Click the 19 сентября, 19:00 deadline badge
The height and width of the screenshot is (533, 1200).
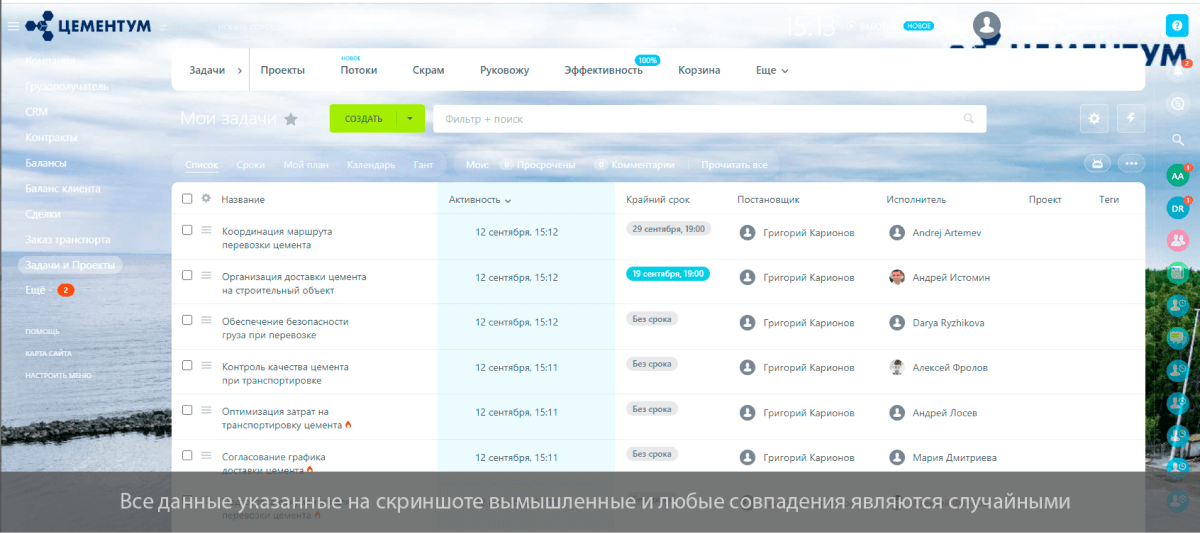pos(667,273)
